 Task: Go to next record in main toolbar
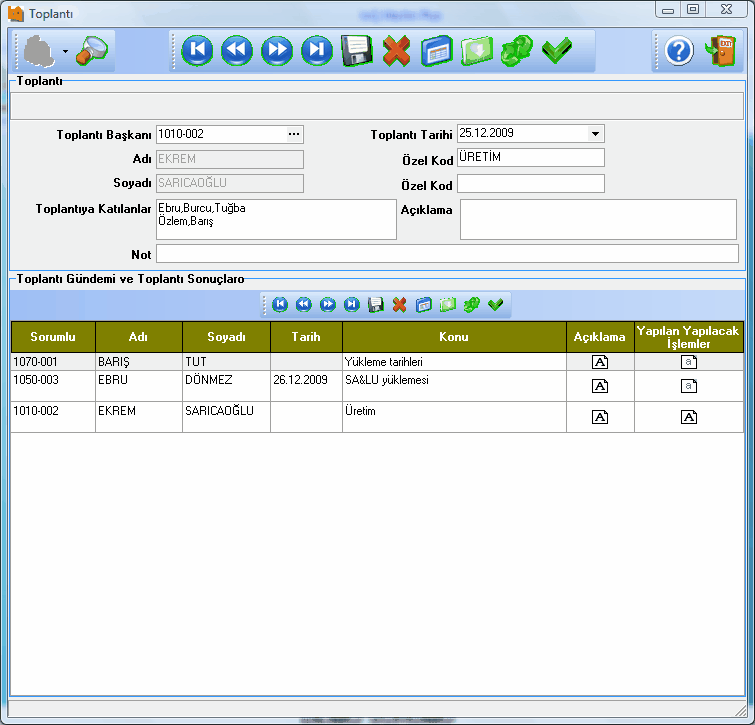point(277,50)
